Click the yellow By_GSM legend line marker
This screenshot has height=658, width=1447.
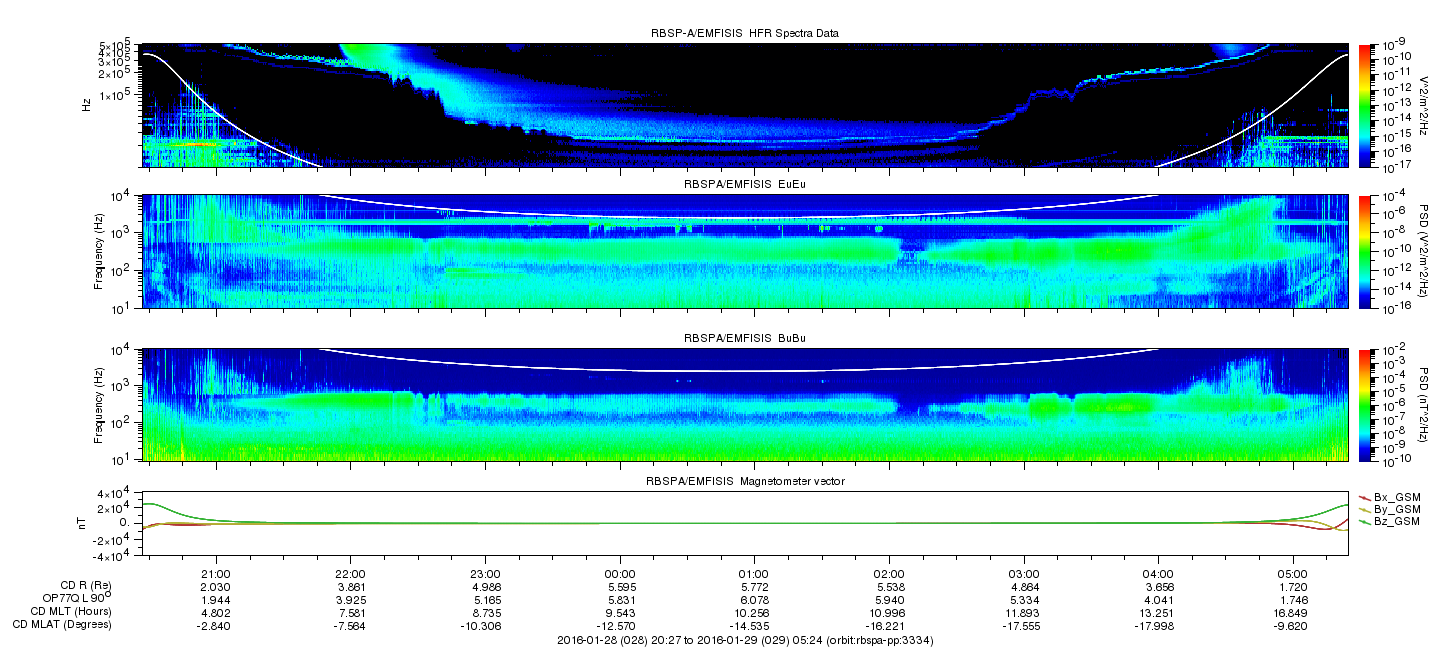[1365, 509]
